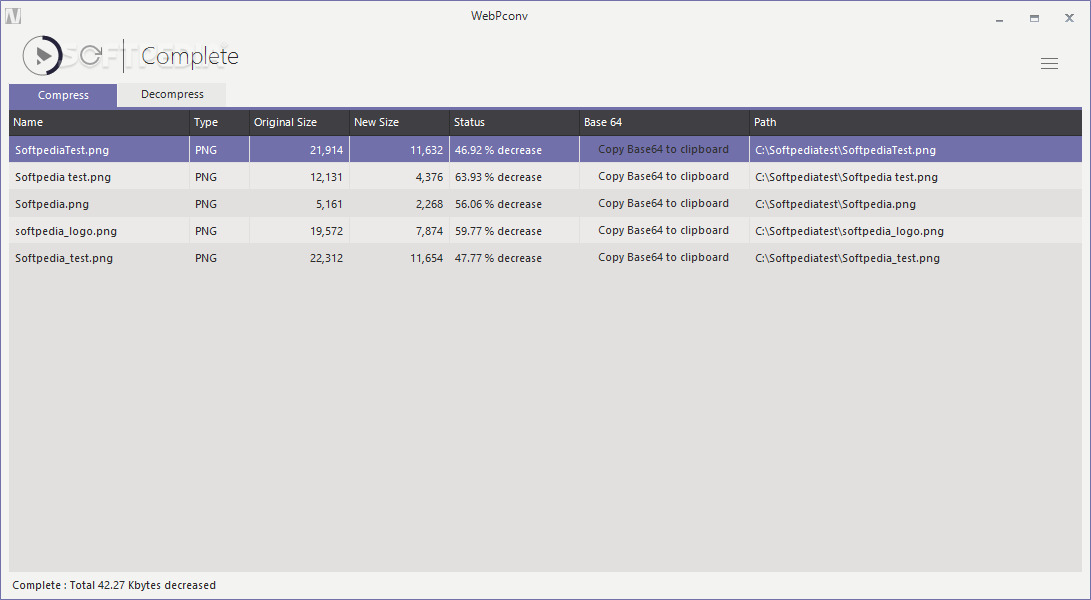This screenshot has width=1091, height=600.
Task: Maximize the WebPconv window
Action: (1035, 19)
